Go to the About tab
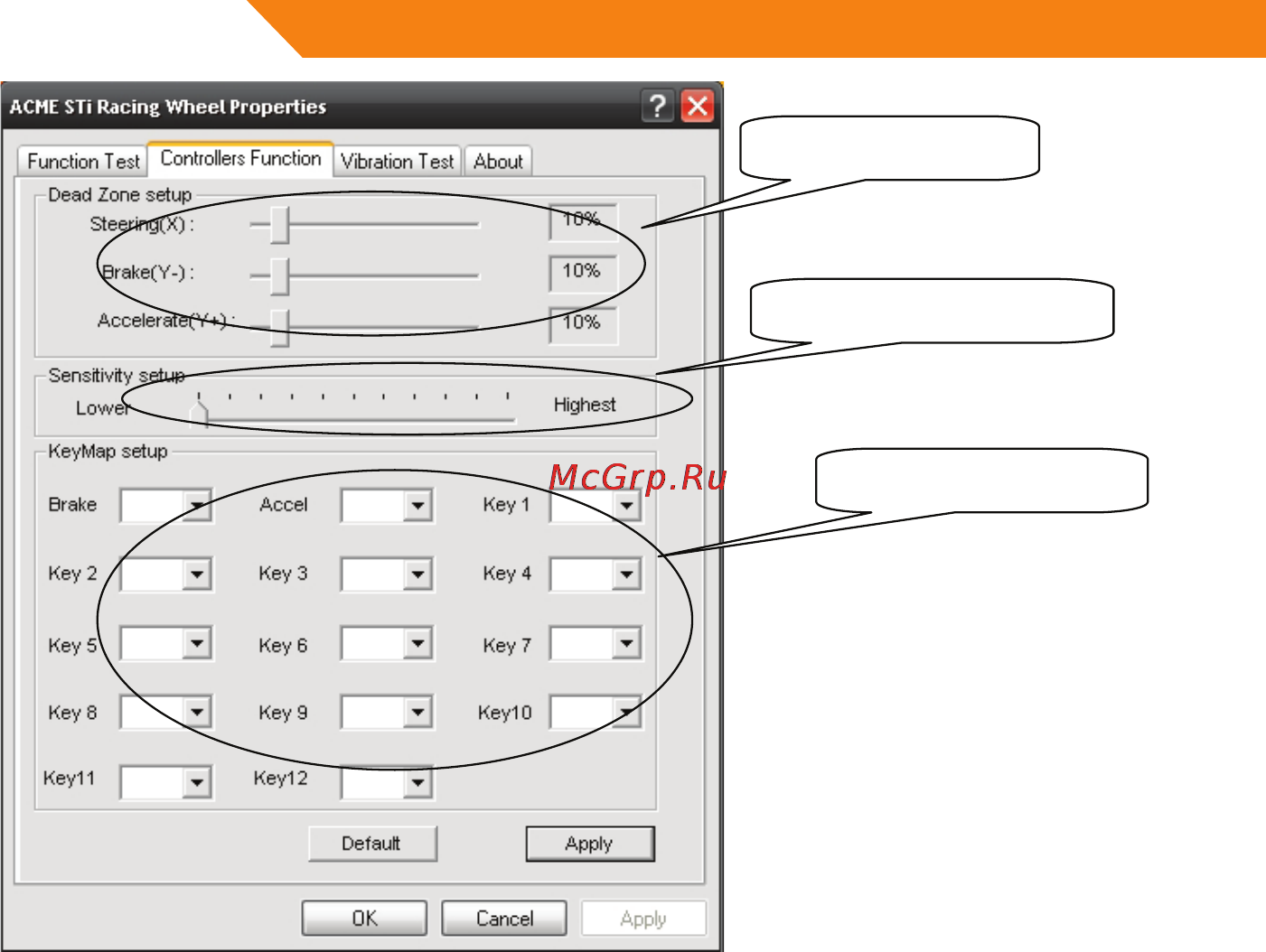The image size is (1266, 952). click(498, 162)
